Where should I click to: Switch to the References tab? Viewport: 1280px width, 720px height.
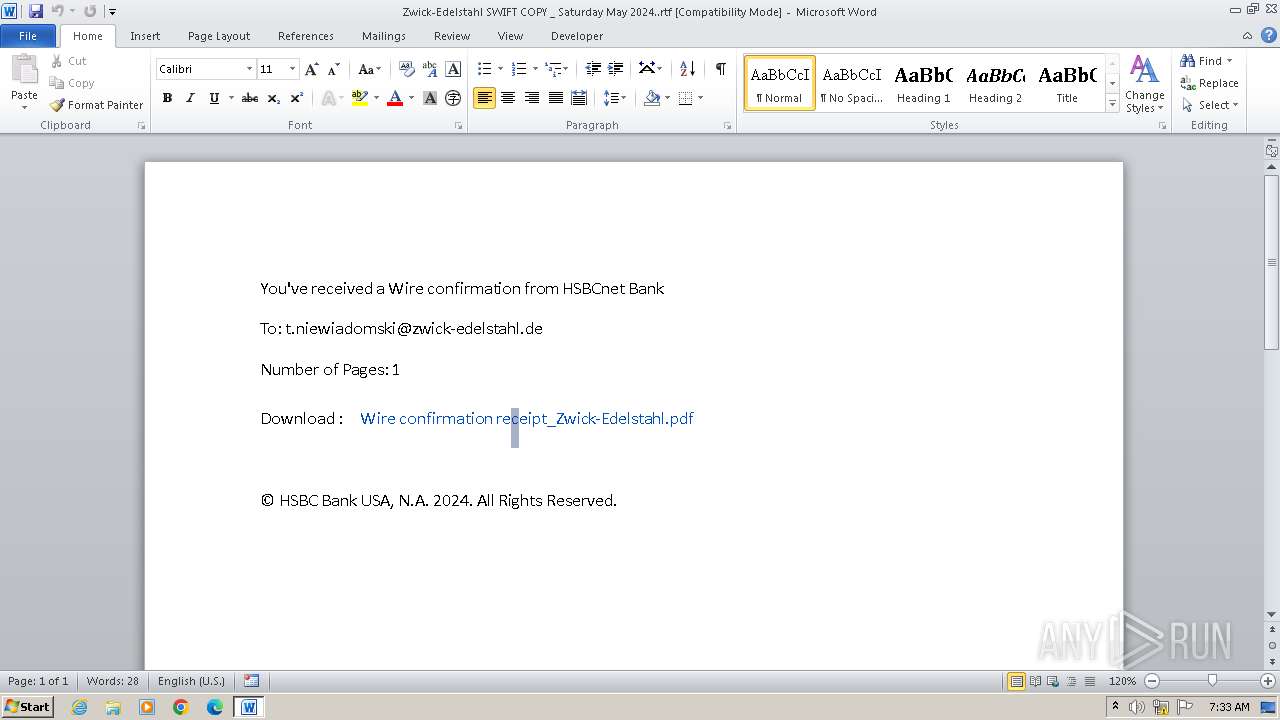306,36
